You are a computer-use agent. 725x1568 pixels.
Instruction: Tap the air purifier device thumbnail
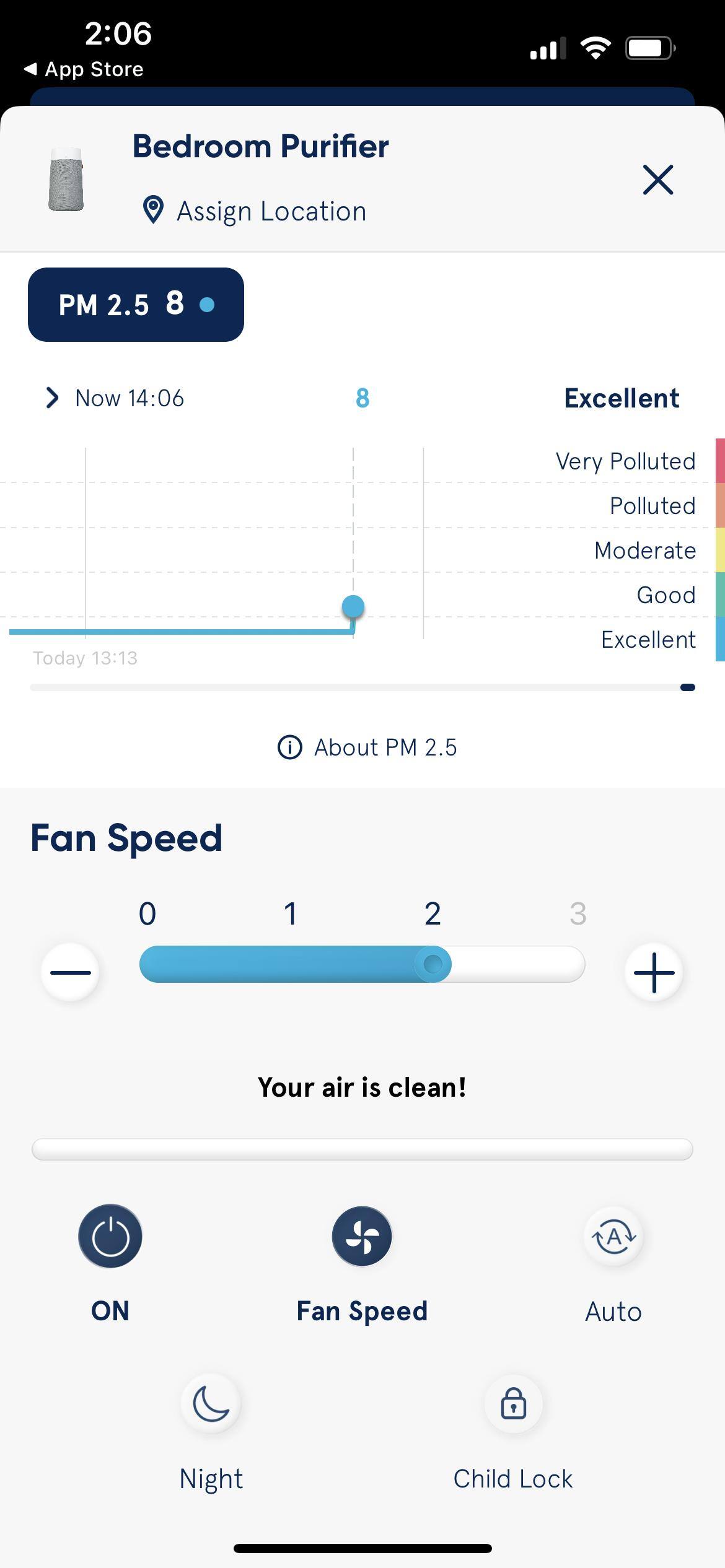coord(66,180)
